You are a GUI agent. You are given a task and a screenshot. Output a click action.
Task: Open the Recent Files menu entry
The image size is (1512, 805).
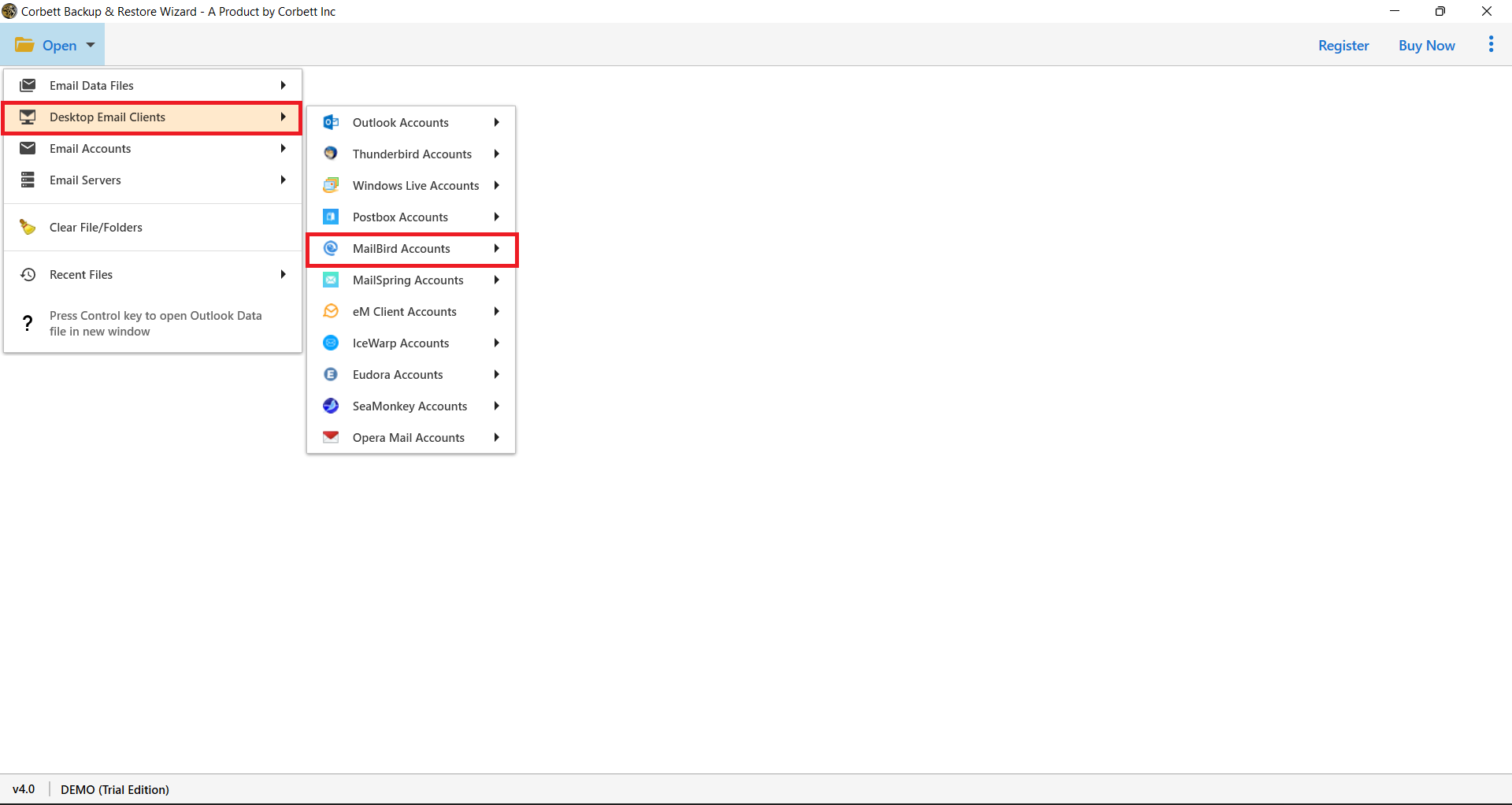click(153, 274)
